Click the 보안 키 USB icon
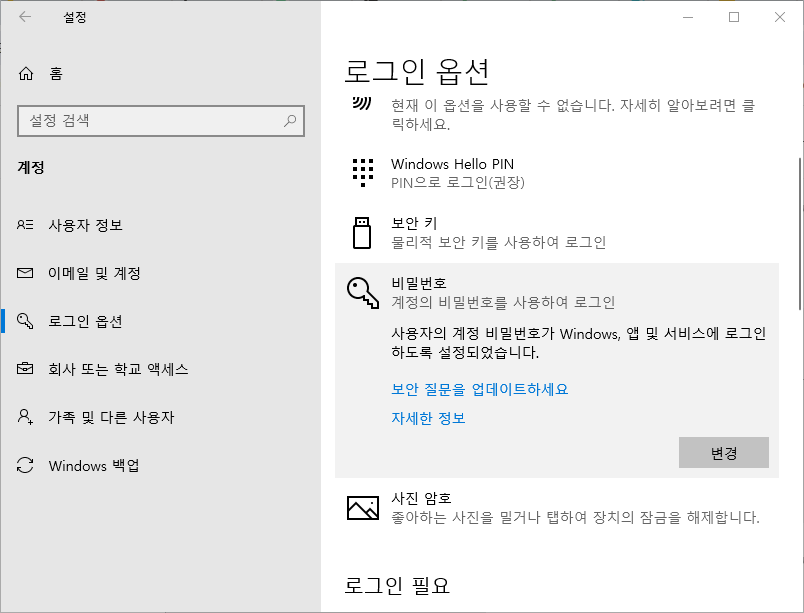The width and height of the screenshot is (804, 613). (362, 233)
